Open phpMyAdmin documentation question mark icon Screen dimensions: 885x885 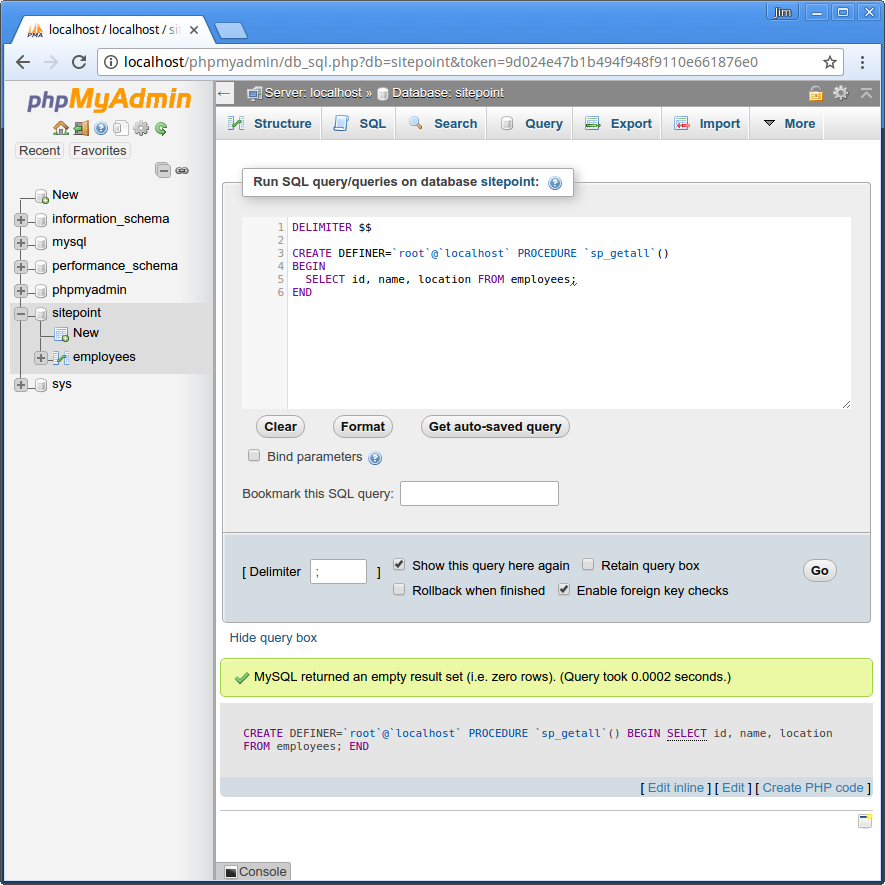100,128
